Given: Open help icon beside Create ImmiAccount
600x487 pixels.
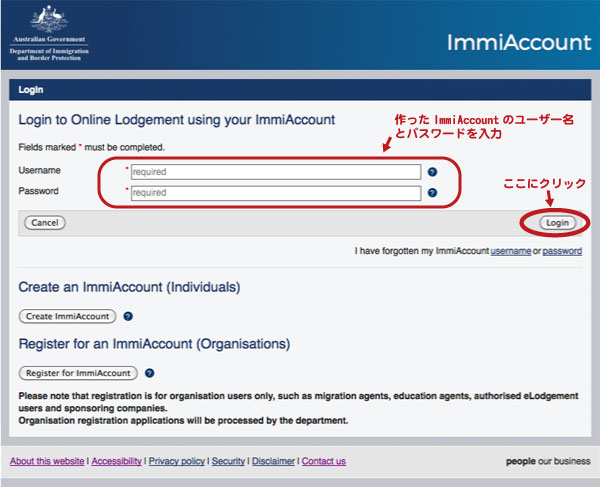Looking at the screenshot, I should coord(128,316).
